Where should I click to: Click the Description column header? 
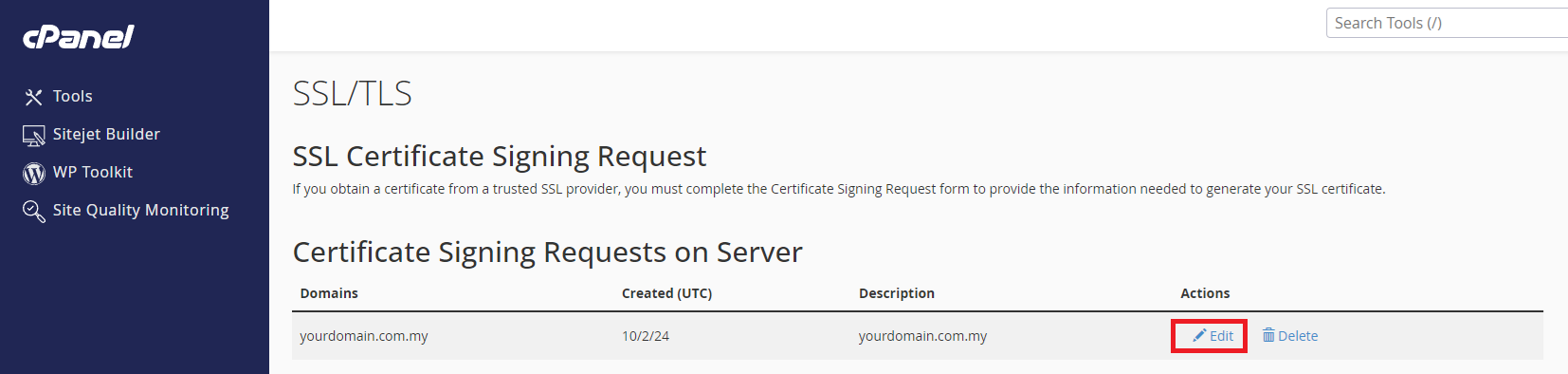click(x=897, y=293)
